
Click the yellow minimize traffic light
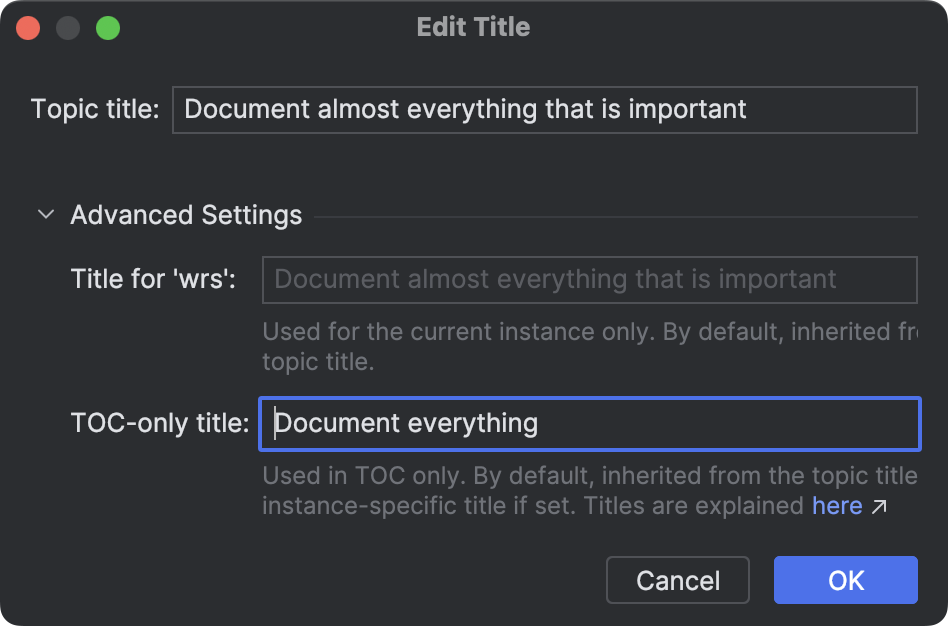(x=66, y=28)
